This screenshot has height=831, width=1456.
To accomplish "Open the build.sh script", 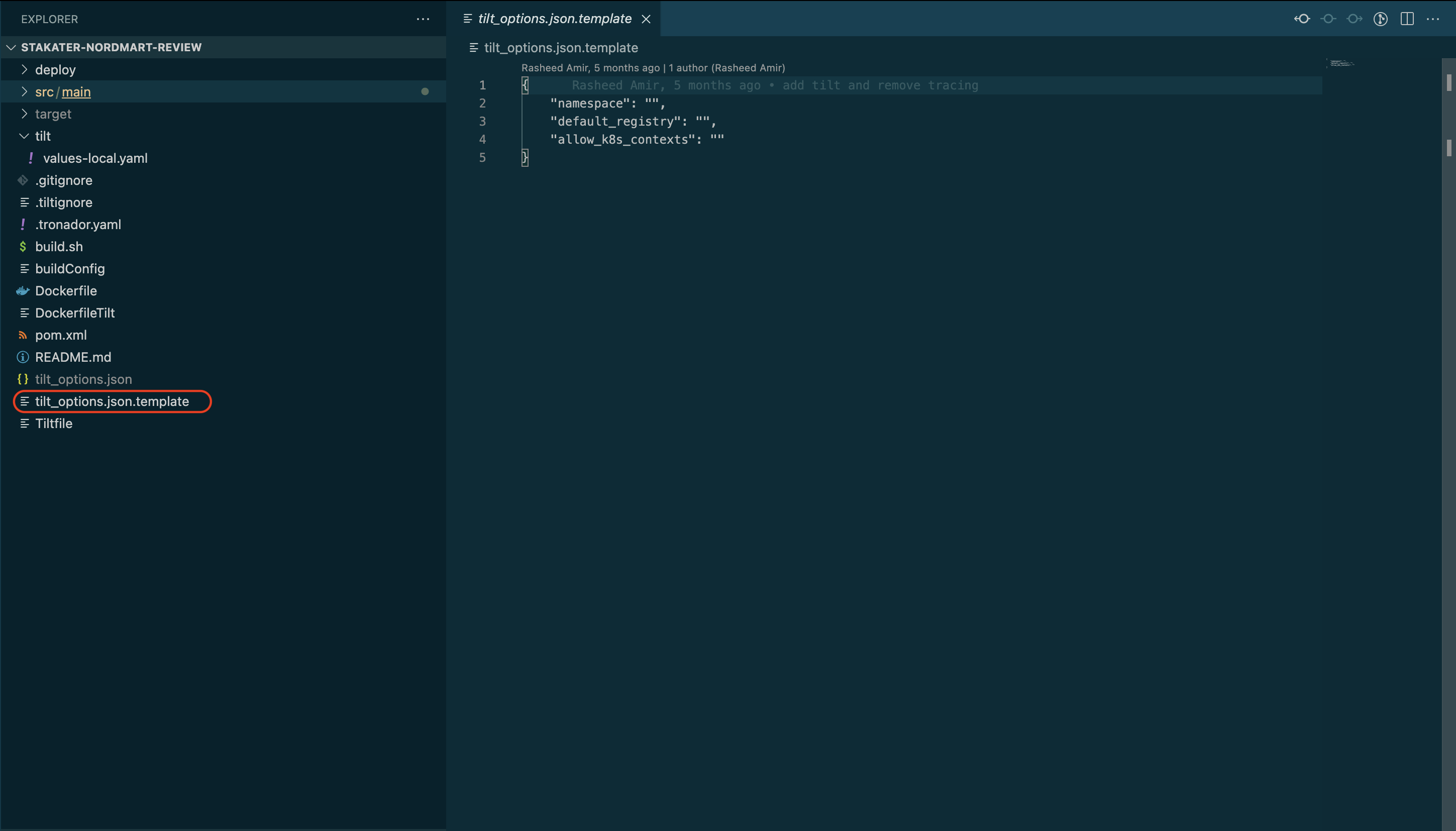I will tap(59, 246).
